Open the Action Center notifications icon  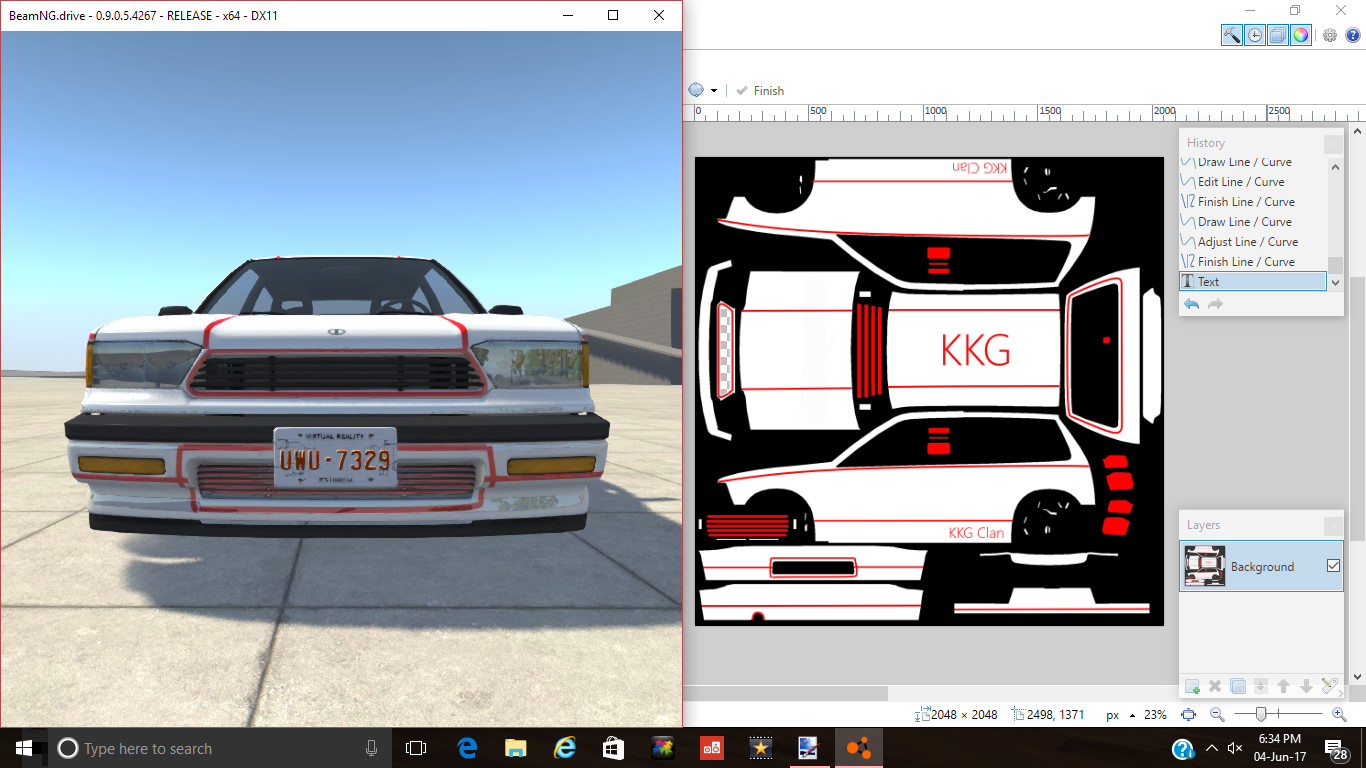coord(1336,748)
